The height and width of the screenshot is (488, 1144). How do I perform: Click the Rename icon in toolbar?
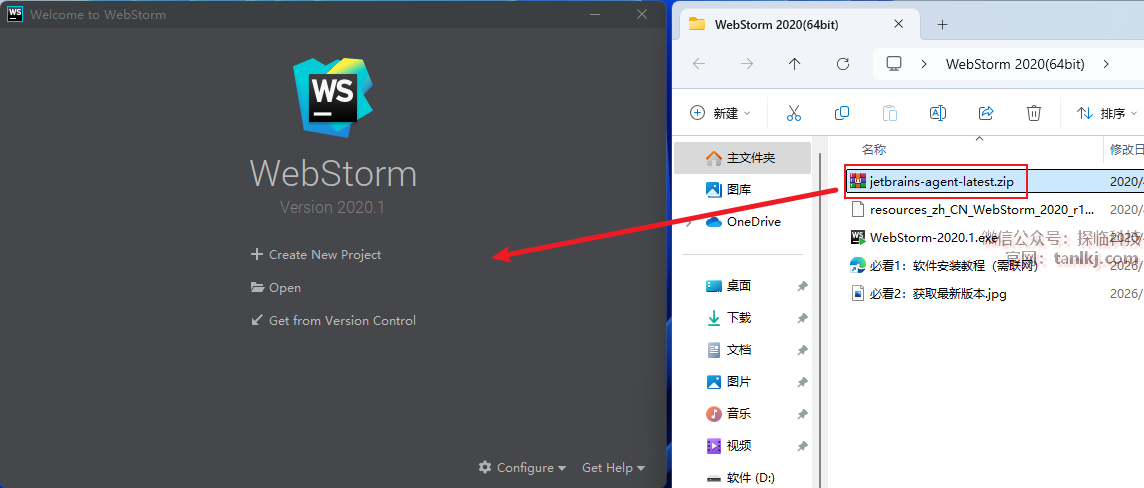(938, 113)
